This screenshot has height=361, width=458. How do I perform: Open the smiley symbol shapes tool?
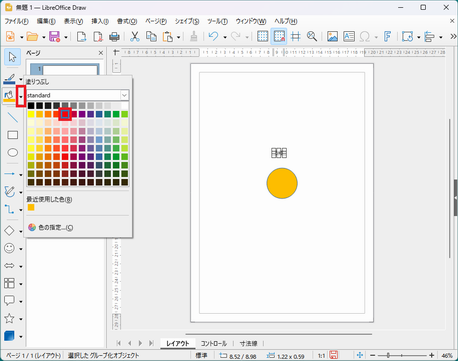[x=9, y=248]
